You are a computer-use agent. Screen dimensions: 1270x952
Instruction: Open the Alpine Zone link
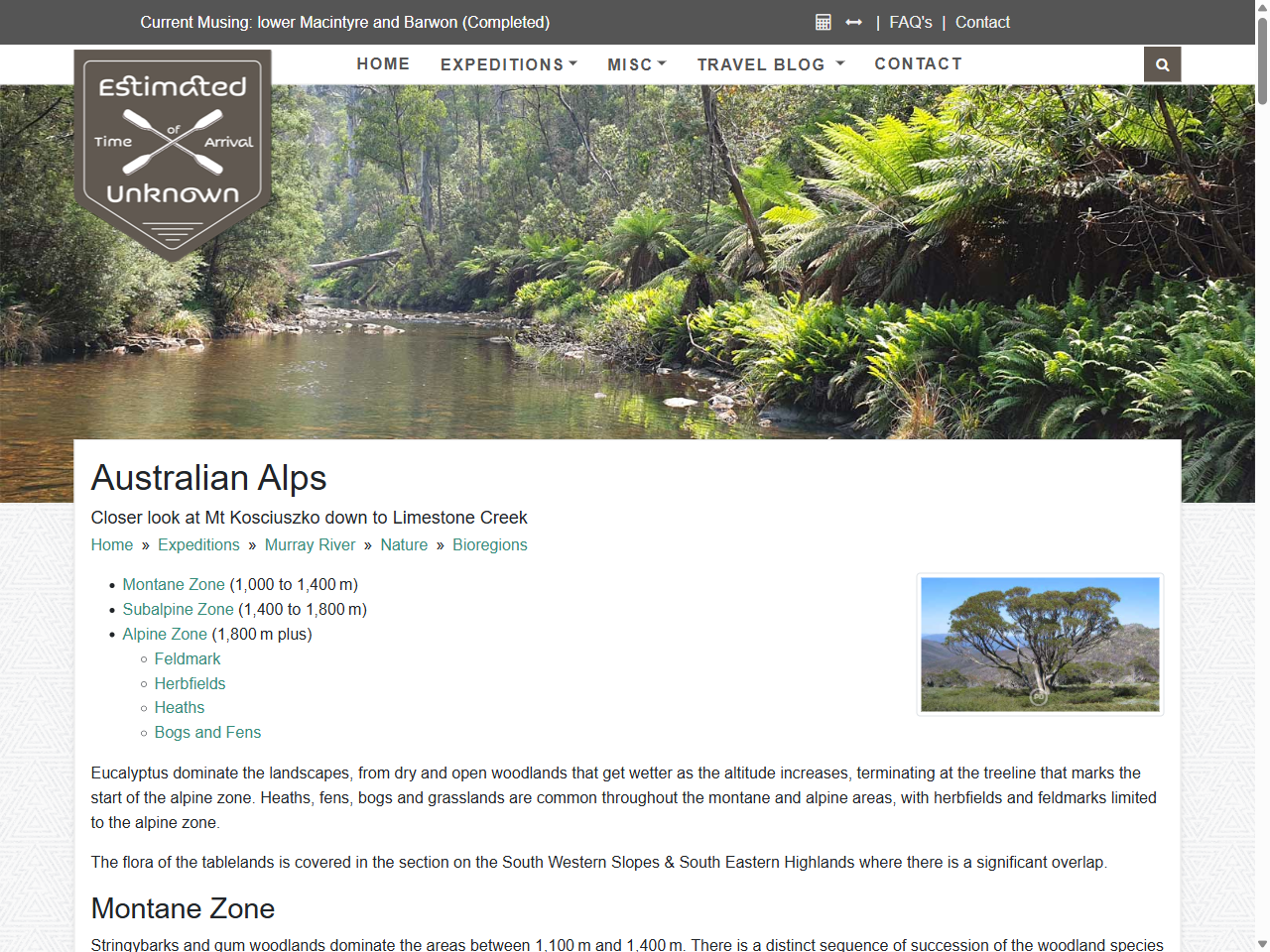(x=165, y=634)
